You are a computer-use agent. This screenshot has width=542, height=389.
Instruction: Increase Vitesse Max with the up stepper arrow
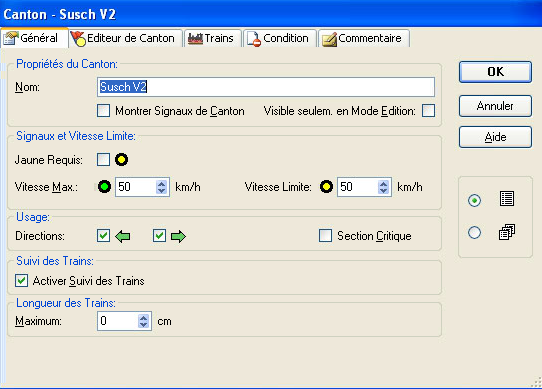[x=161, y=184]
